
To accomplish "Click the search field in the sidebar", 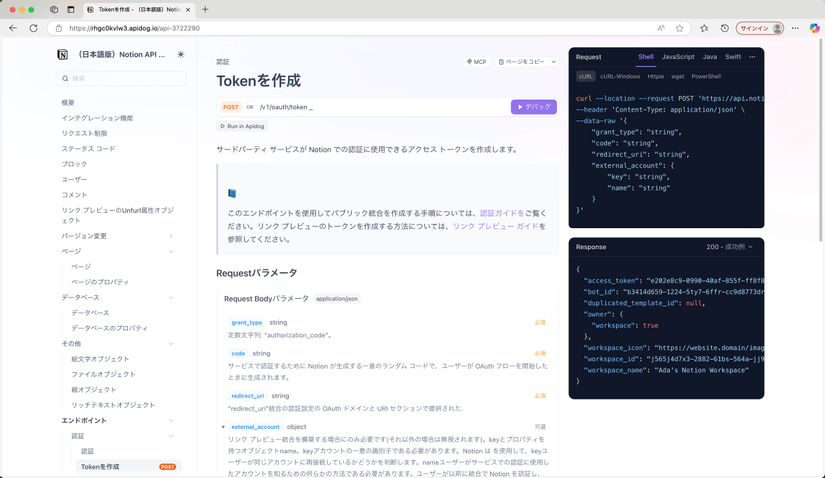I will (121, 78).
